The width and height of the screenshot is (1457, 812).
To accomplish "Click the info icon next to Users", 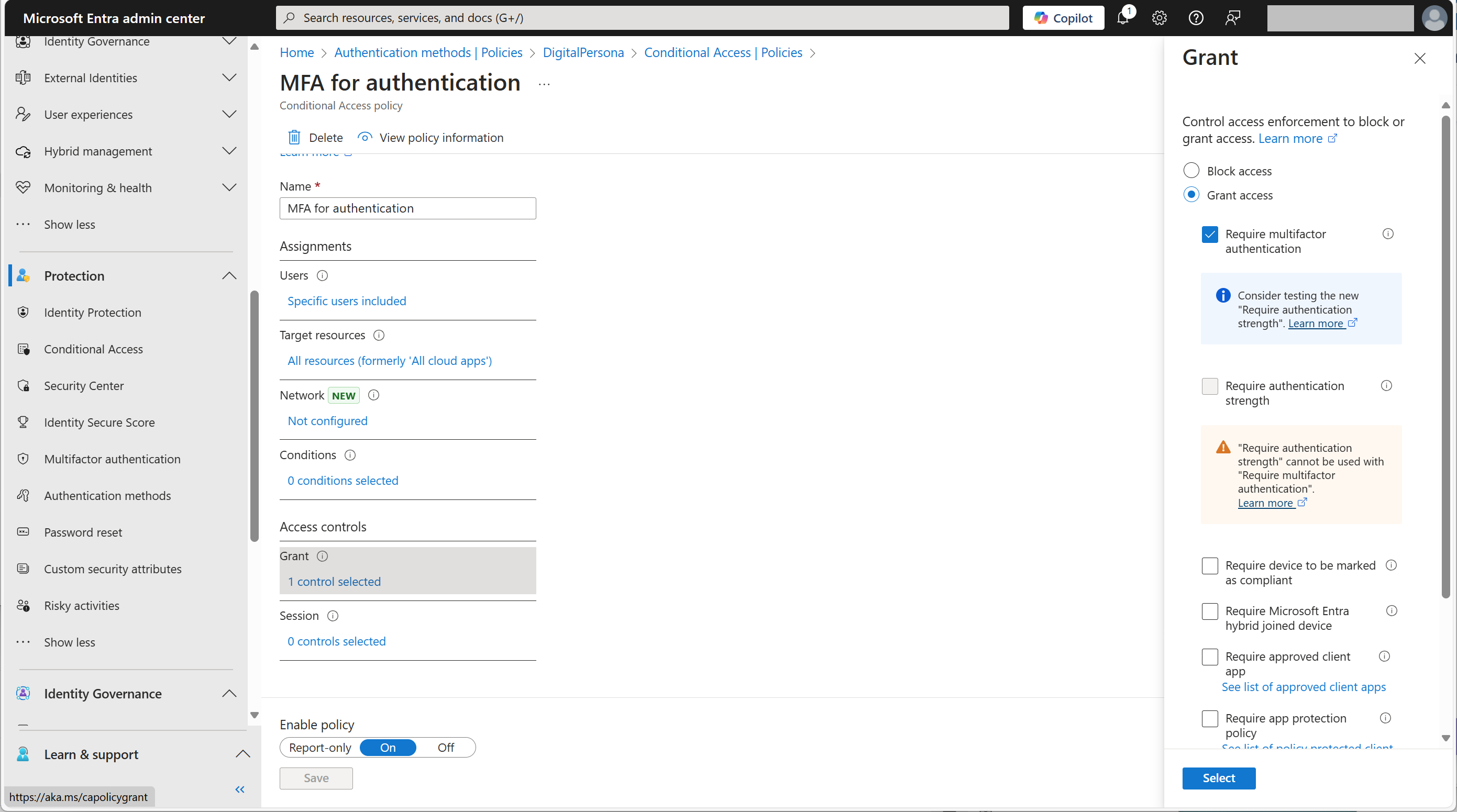I will [x=323, y=275].
